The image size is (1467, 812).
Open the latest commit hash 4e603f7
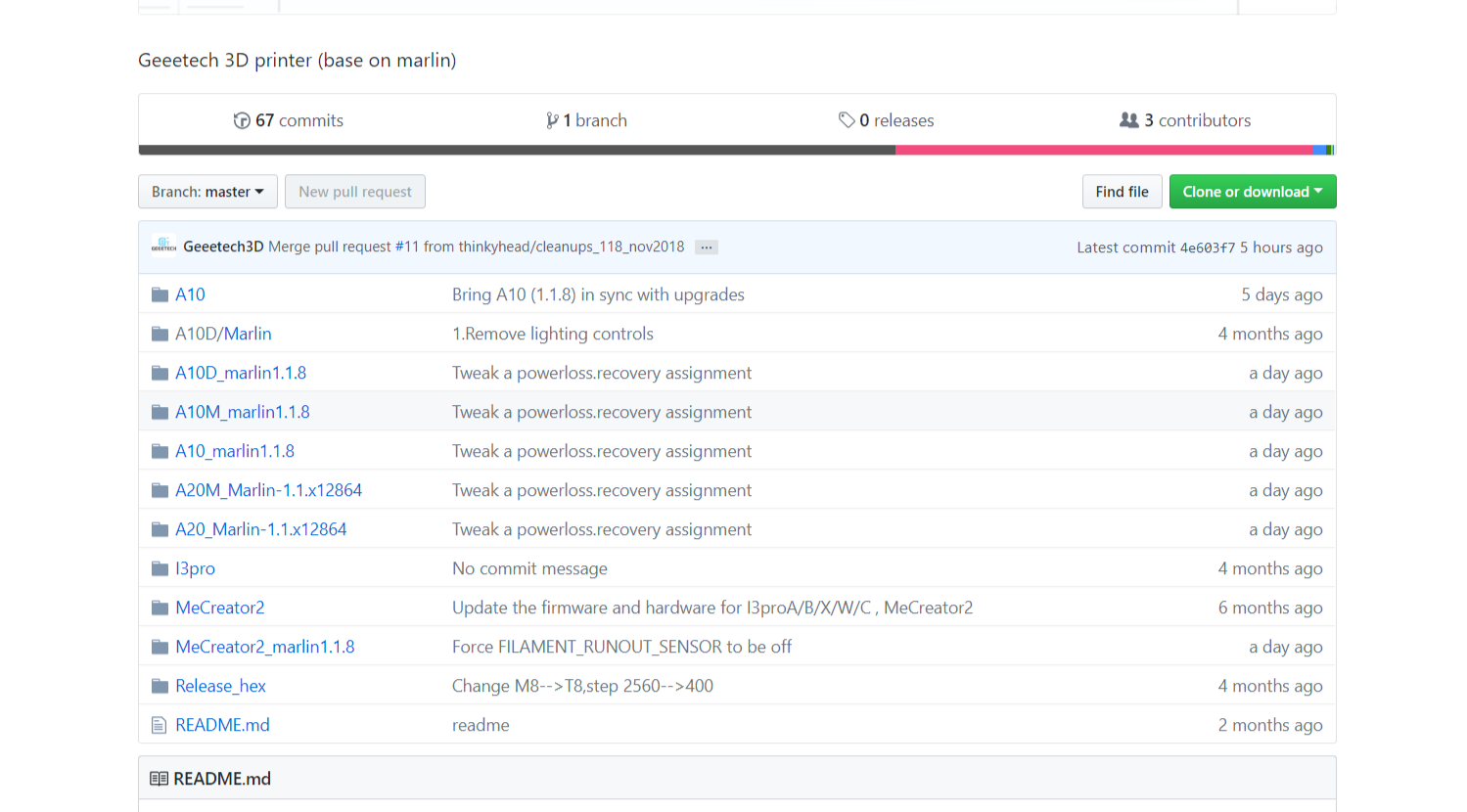point(1207,248)
